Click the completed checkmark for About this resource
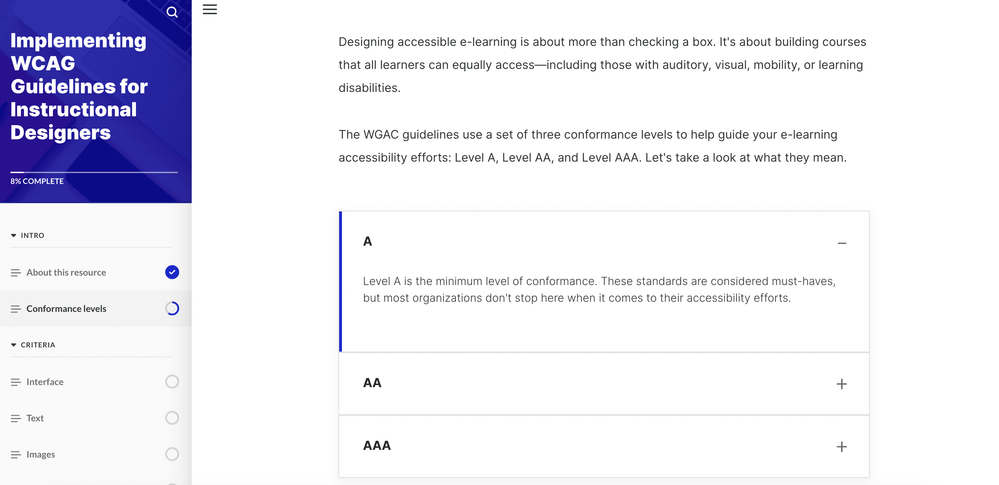 (x=172, y=272)
